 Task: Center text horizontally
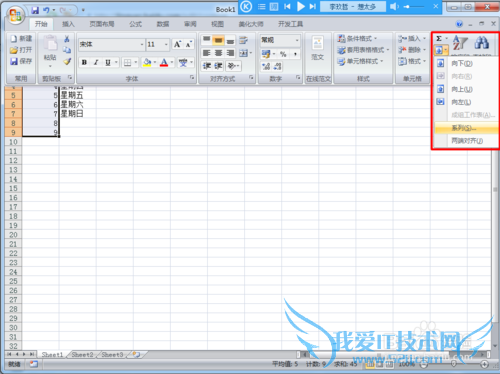[x=218, y=53]
